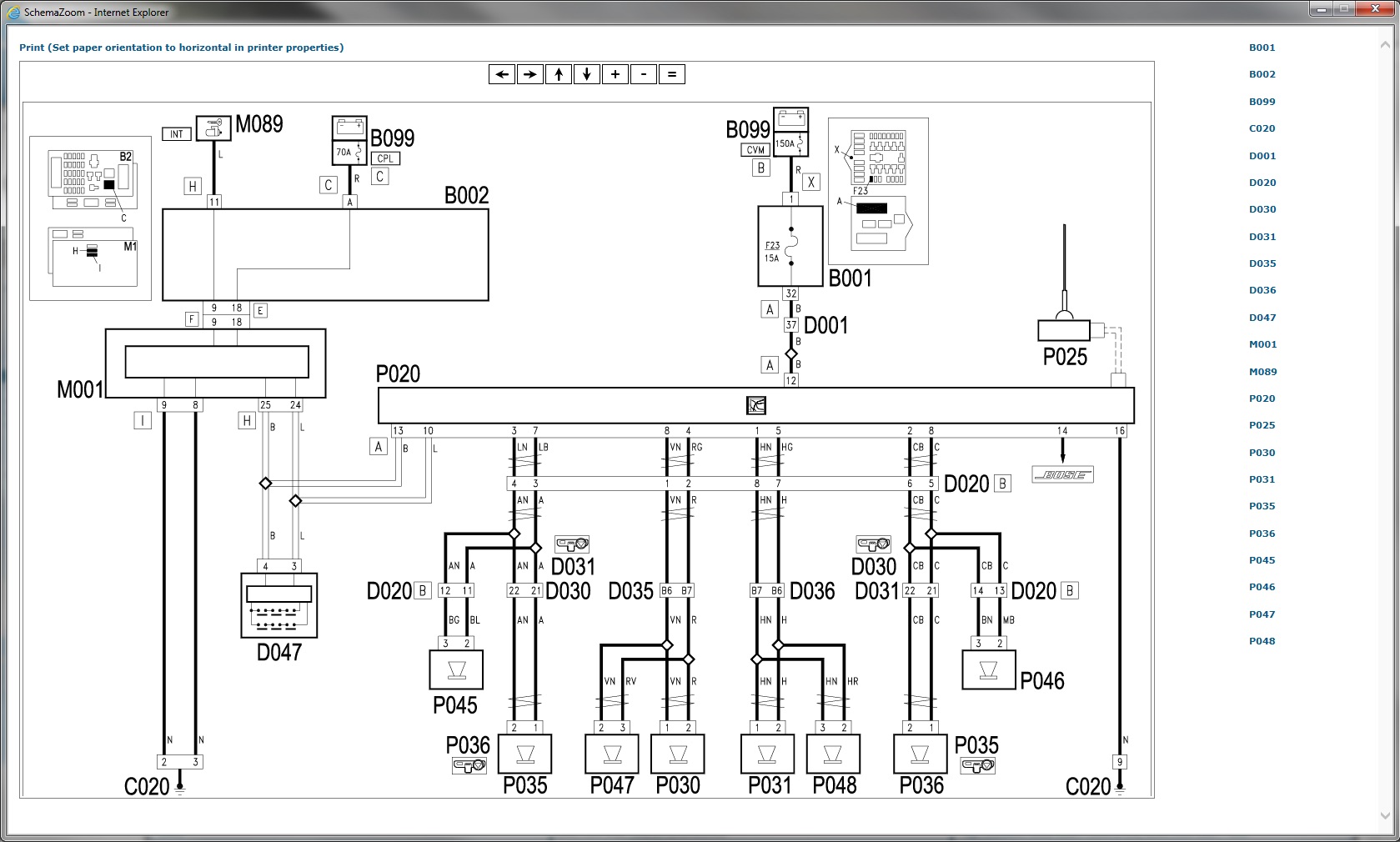Viewport: 1400px width, 842px height.
Task: Open component D001 from the list
Action: pyautogui.click(x=1262, y=156)
